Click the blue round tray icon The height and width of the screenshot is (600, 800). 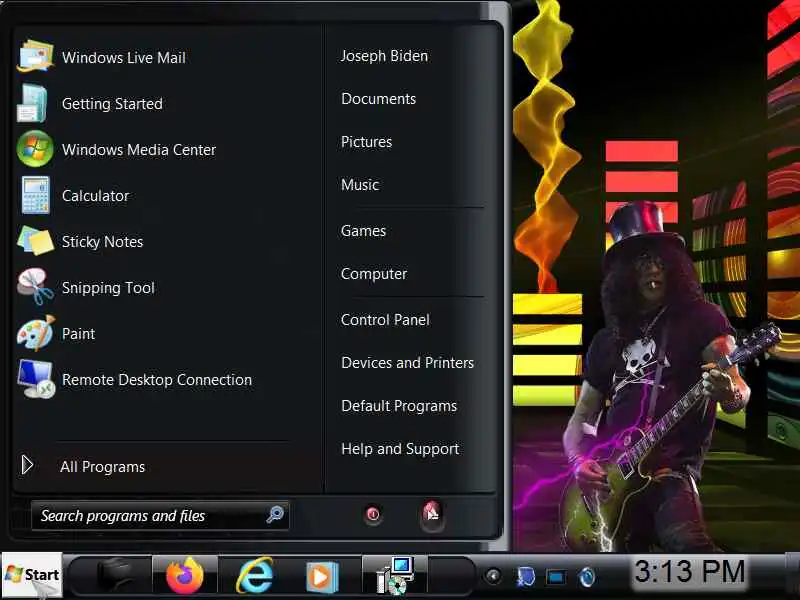pos(587,577)
